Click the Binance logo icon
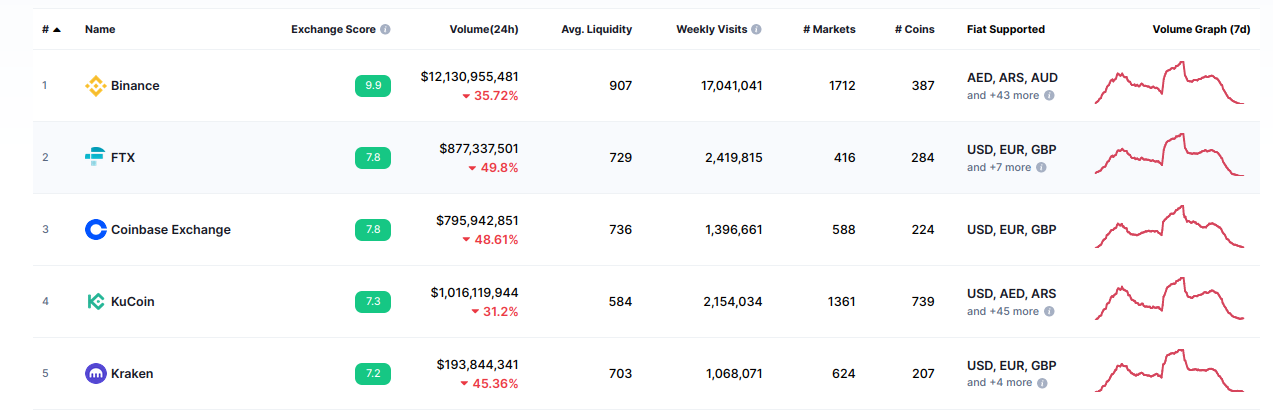Image resolution: width=1273 pixels, height=416 pixels. click(95, 86)
